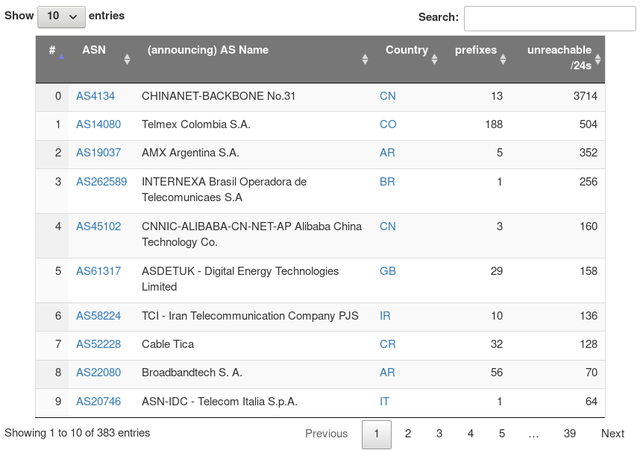Open the AS4134 link
The image size is (640, 453).
tap(96, 96)
